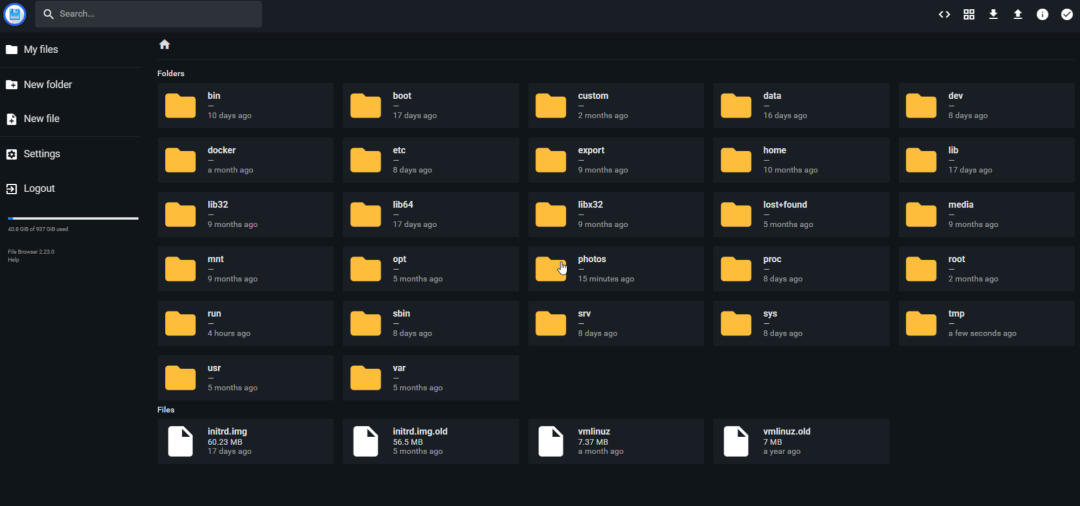
Task: Click the File Browser logo
Action: tap(15, 14)
